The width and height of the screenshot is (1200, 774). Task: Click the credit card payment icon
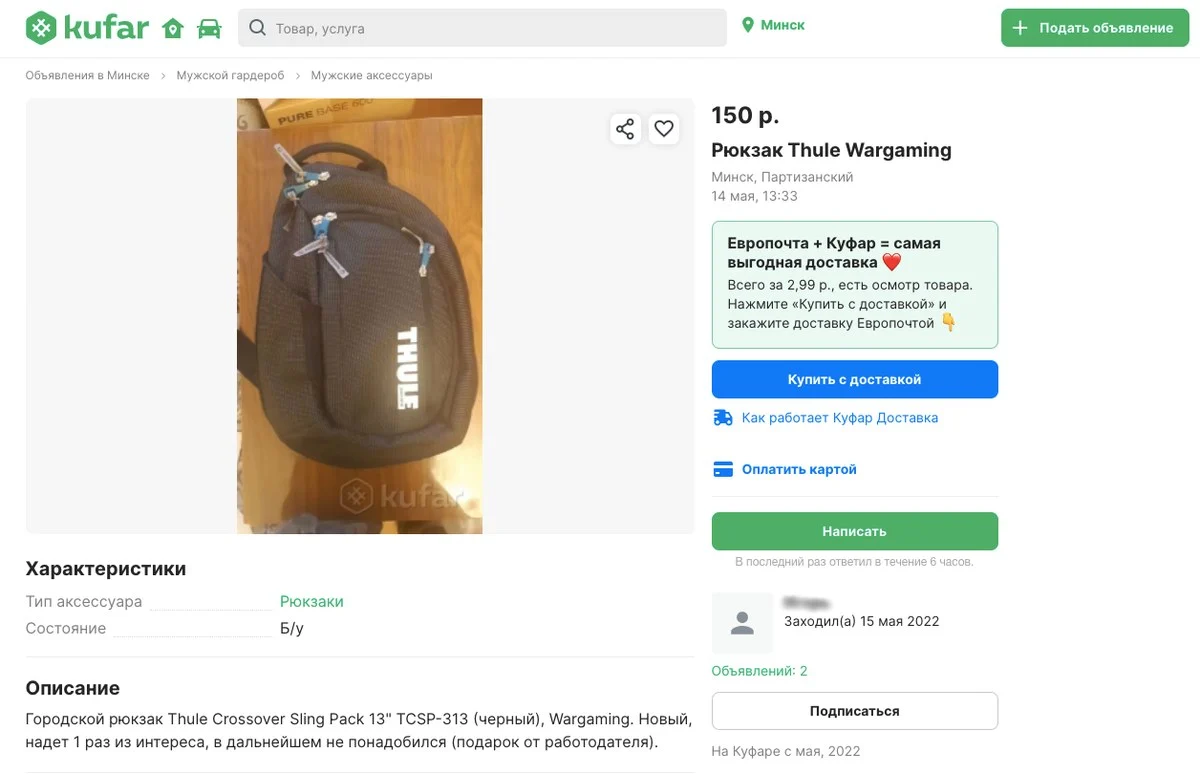[723, 469]
